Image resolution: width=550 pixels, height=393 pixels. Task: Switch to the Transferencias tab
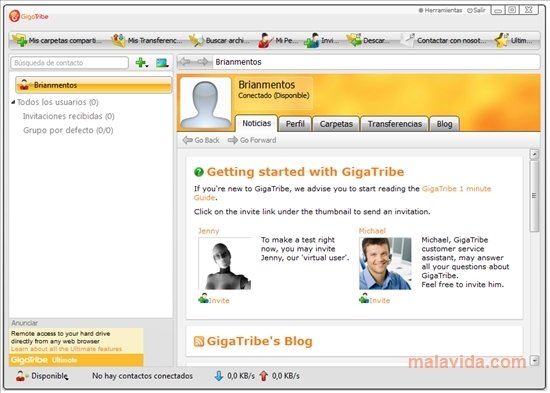point(395,124)
